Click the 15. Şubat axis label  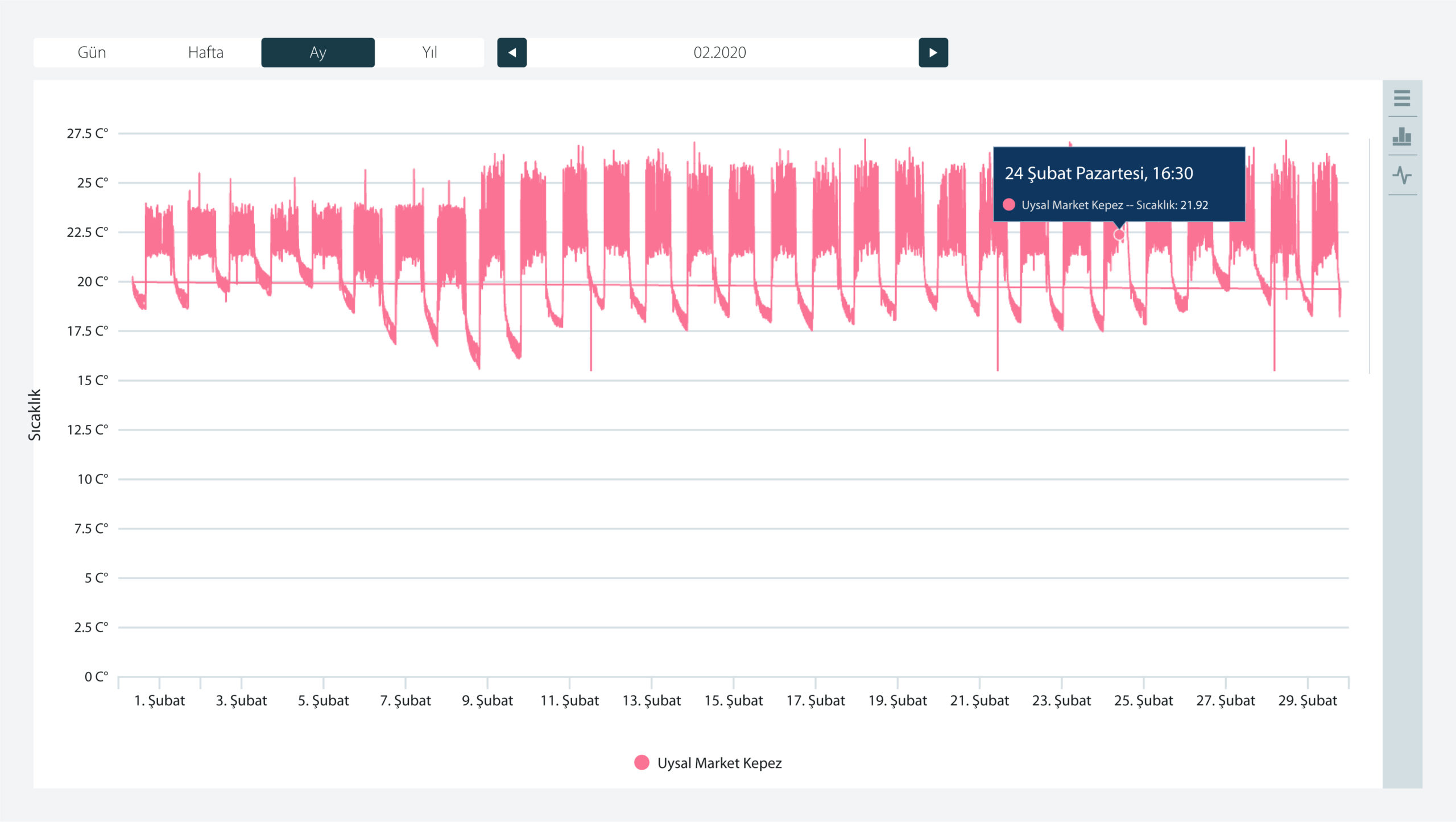tap(734, 700)
